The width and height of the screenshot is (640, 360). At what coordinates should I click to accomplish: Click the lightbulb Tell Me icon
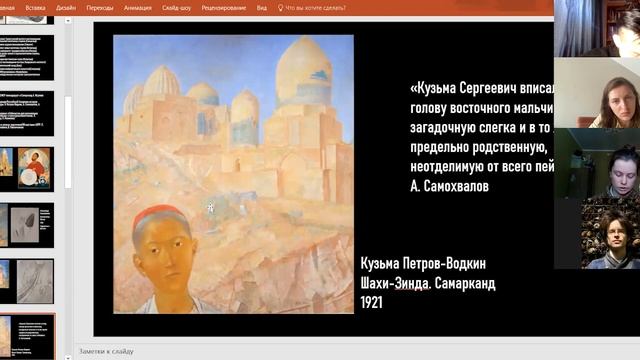coord(280,8)
